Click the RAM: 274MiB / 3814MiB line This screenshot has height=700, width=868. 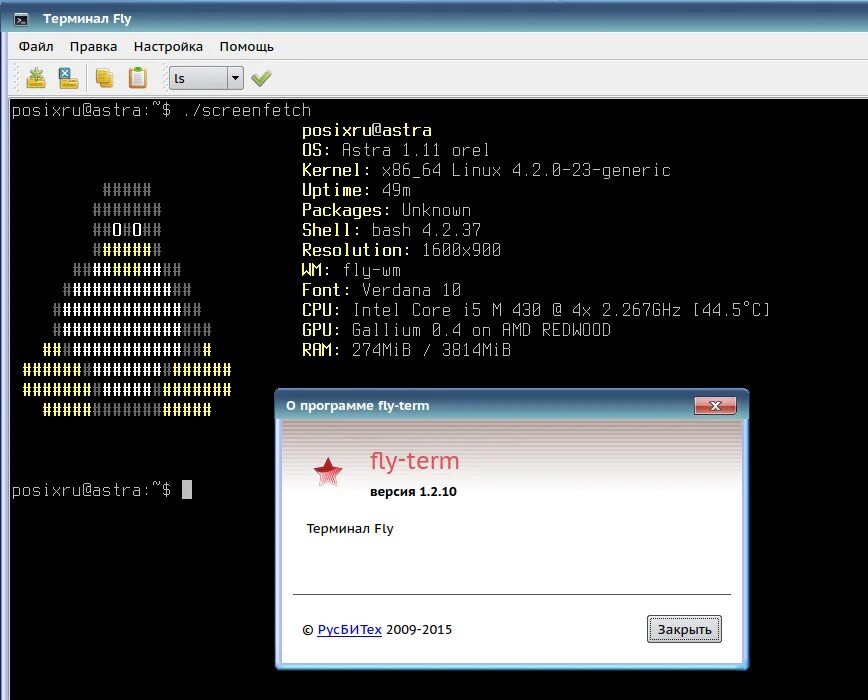(x=406, y=350)
